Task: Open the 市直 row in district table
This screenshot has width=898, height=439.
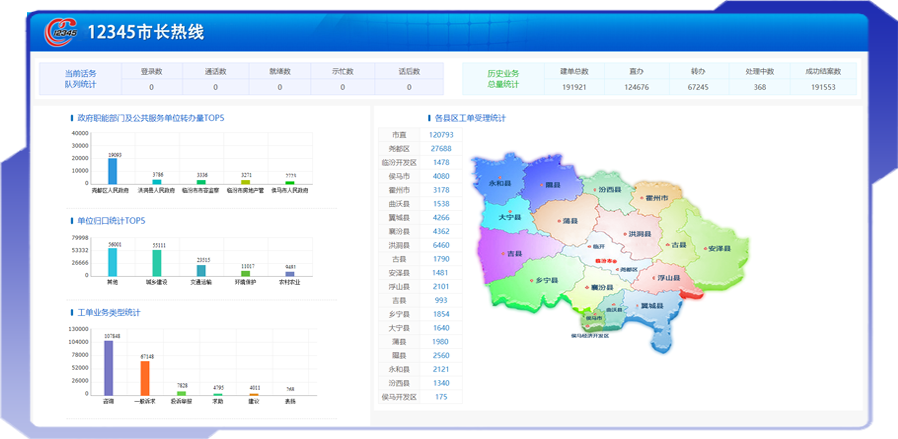Action: 420,134
